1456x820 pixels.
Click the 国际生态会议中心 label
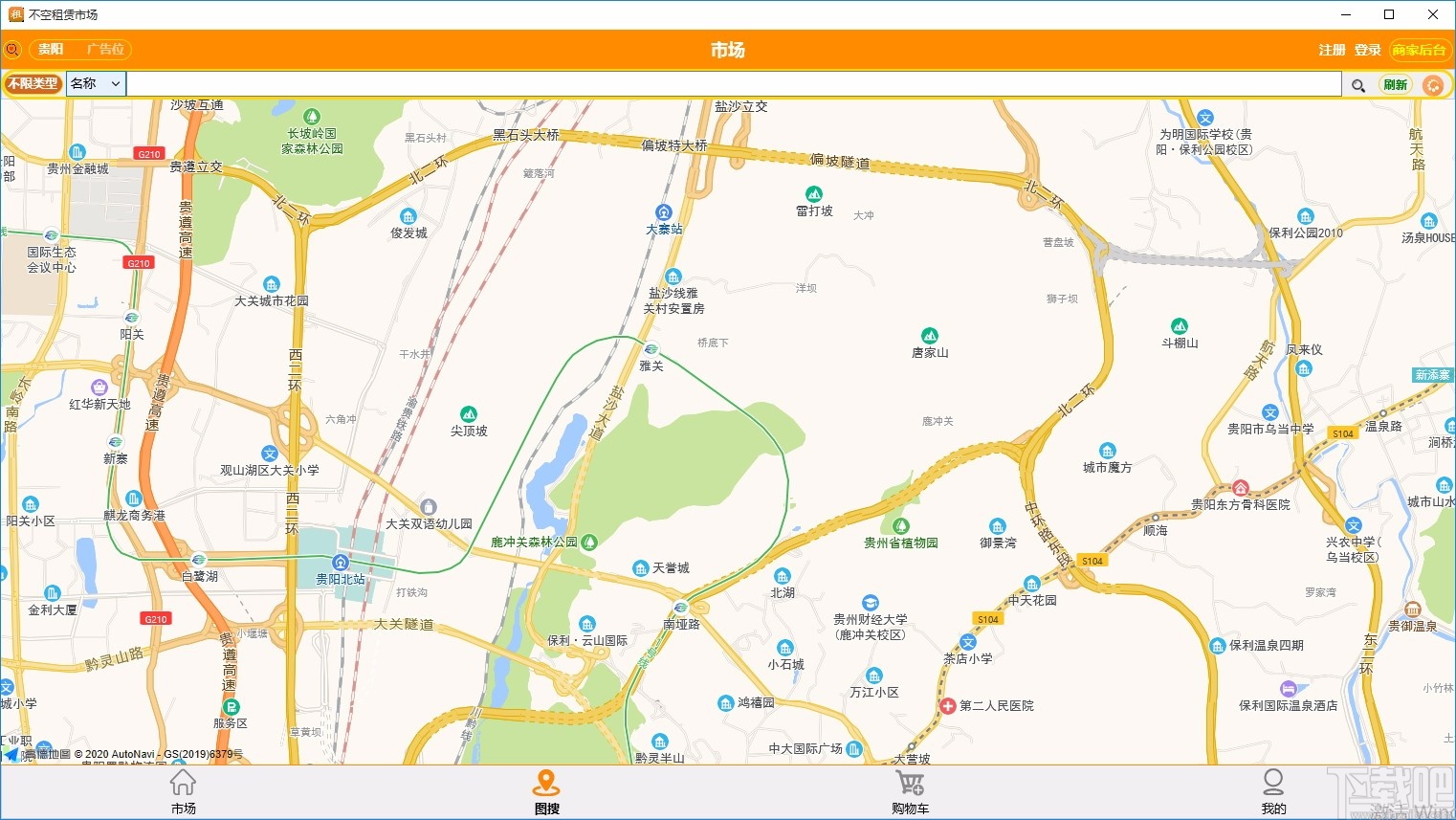pyautogui.click(x=52, y=259)
